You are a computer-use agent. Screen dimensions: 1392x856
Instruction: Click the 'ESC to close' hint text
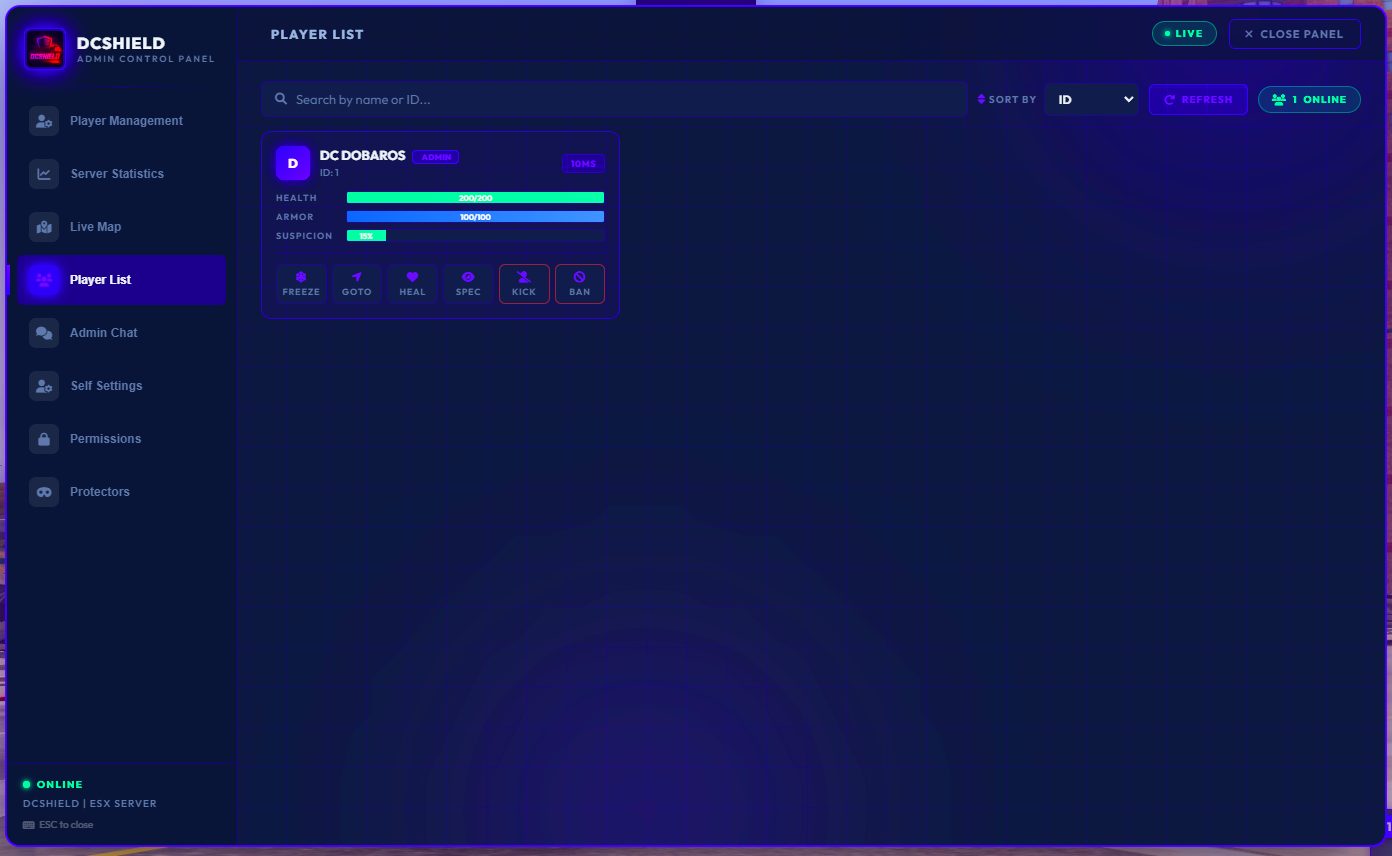tap(66, 825)
